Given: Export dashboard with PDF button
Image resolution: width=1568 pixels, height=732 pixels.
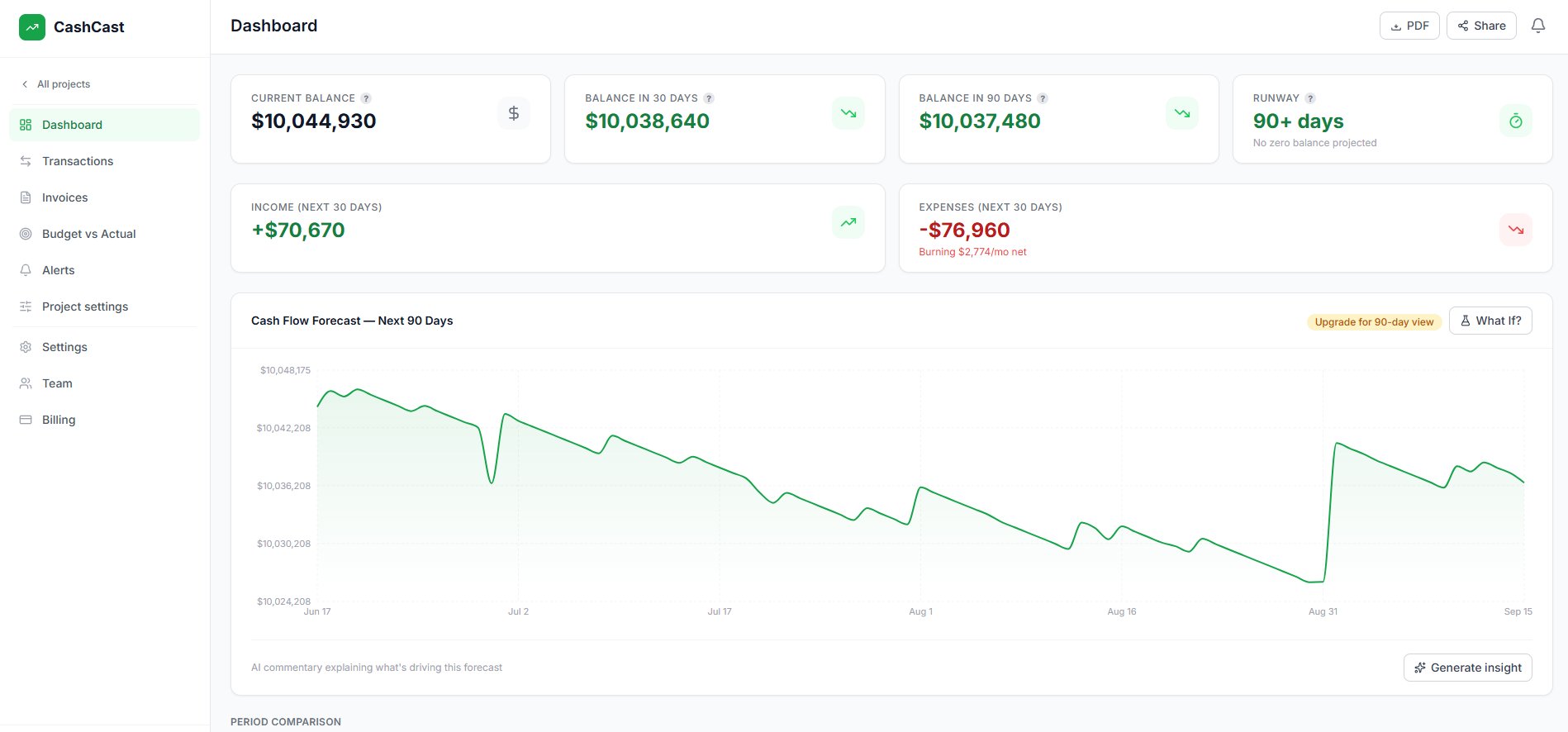Looking at the screenshot, I should [1409, 26].
